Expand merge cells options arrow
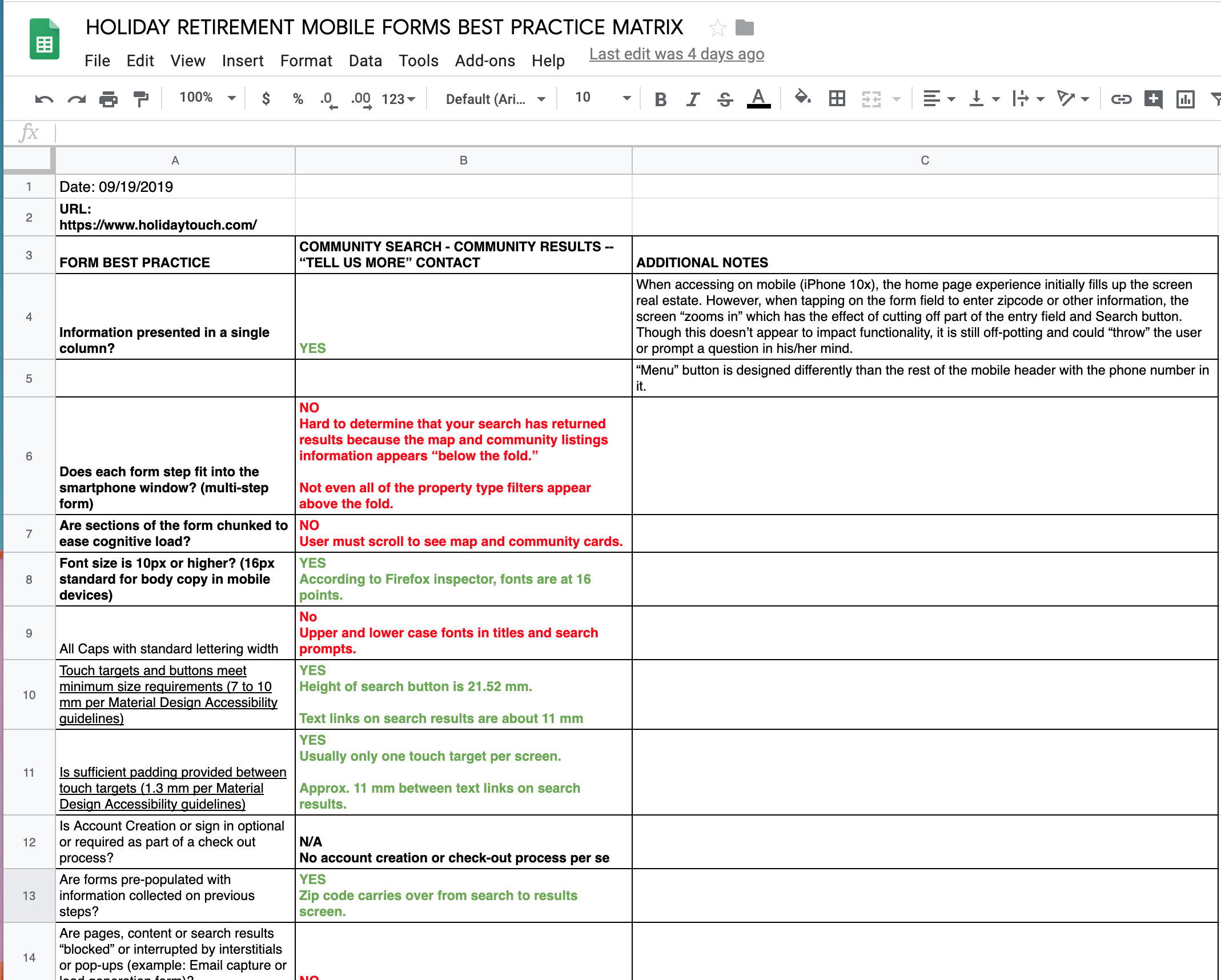Image resolution: width=1221 pixels, height=980 pixels. pyautogui.click(x=897, y=99)
